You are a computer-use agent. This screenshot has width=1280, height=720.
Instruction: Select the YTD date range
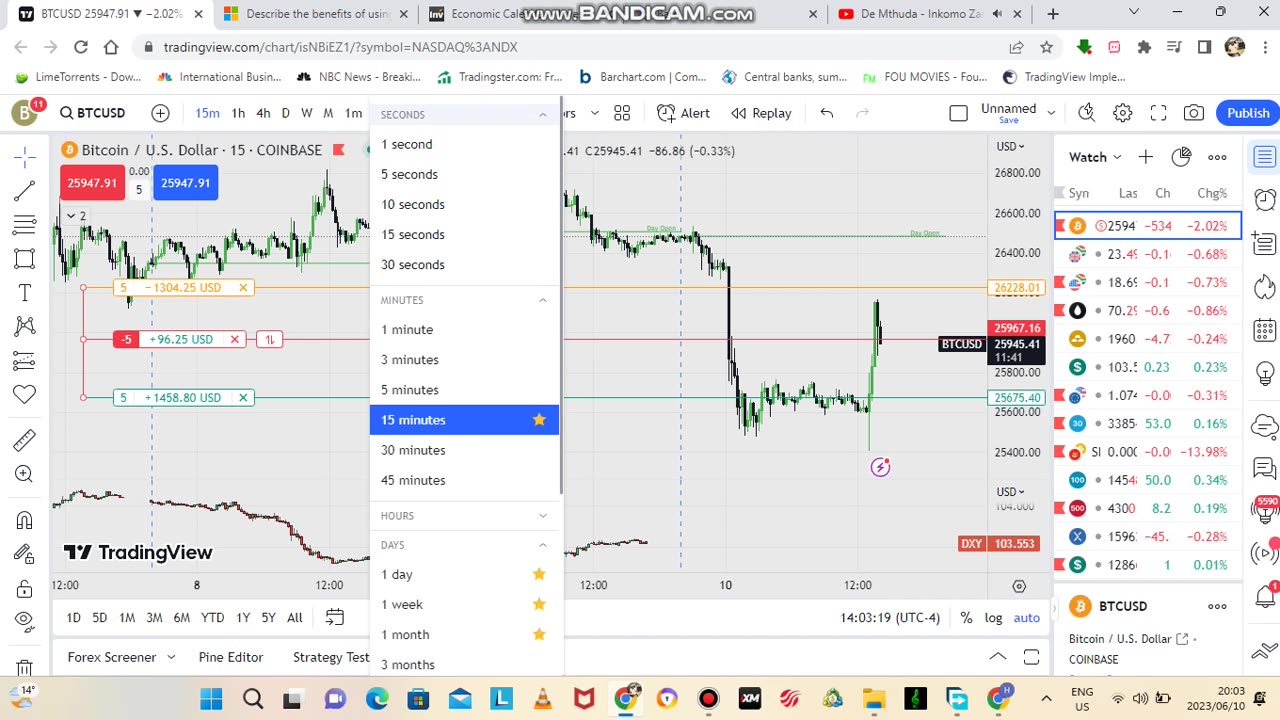coord(212,618)
